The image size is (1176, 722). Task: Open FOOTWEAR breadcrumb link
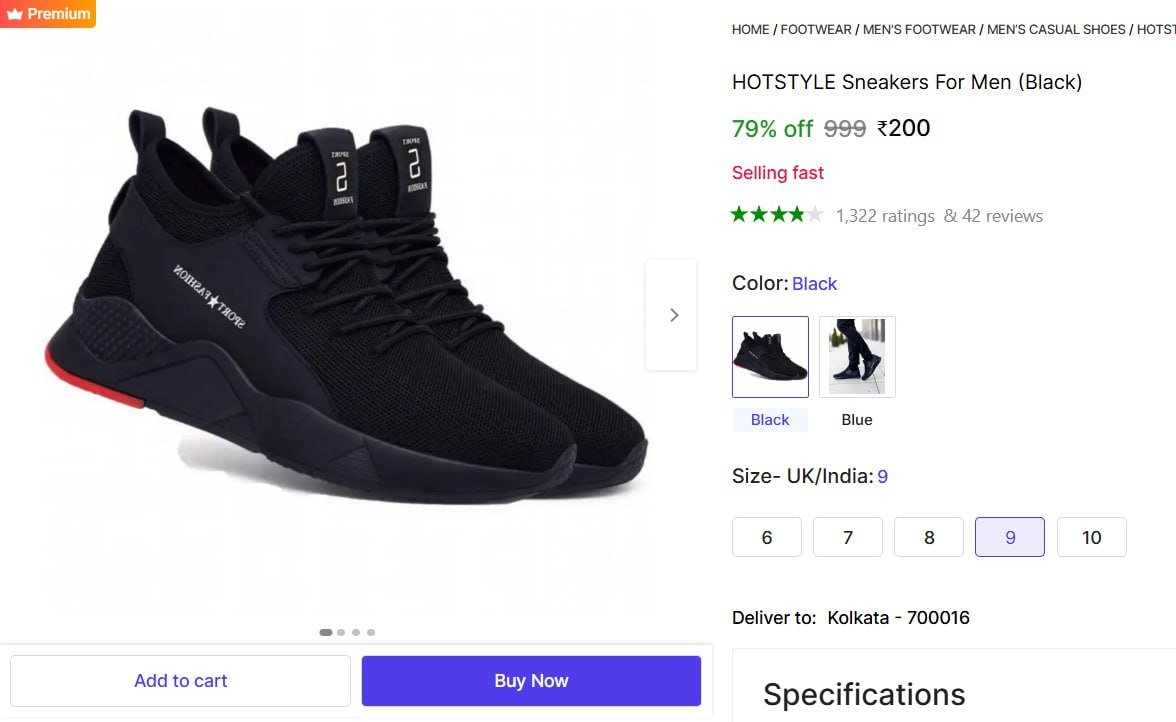coord(816,29)
